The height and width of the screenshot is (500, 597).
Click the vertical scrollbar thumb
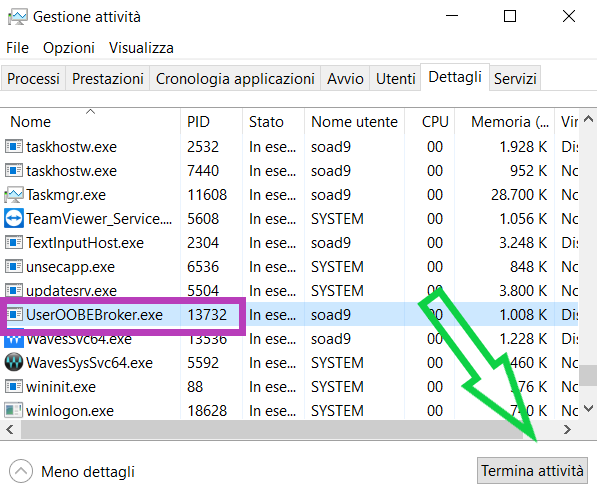(588, 376)
